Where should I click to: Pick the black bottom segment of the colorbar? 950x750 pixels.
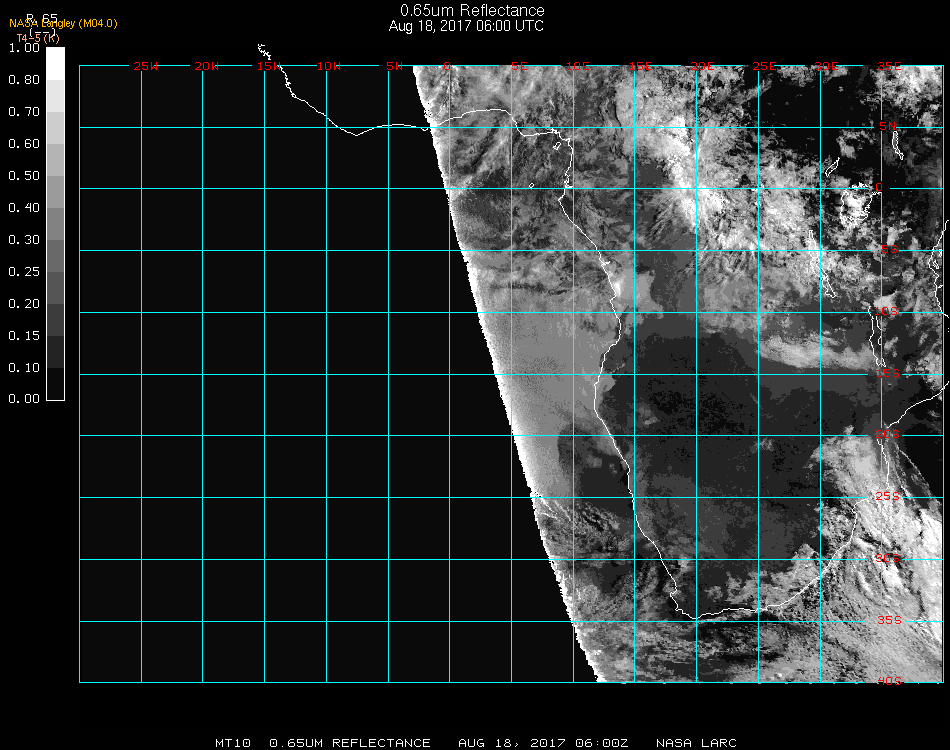pos(55,383)
